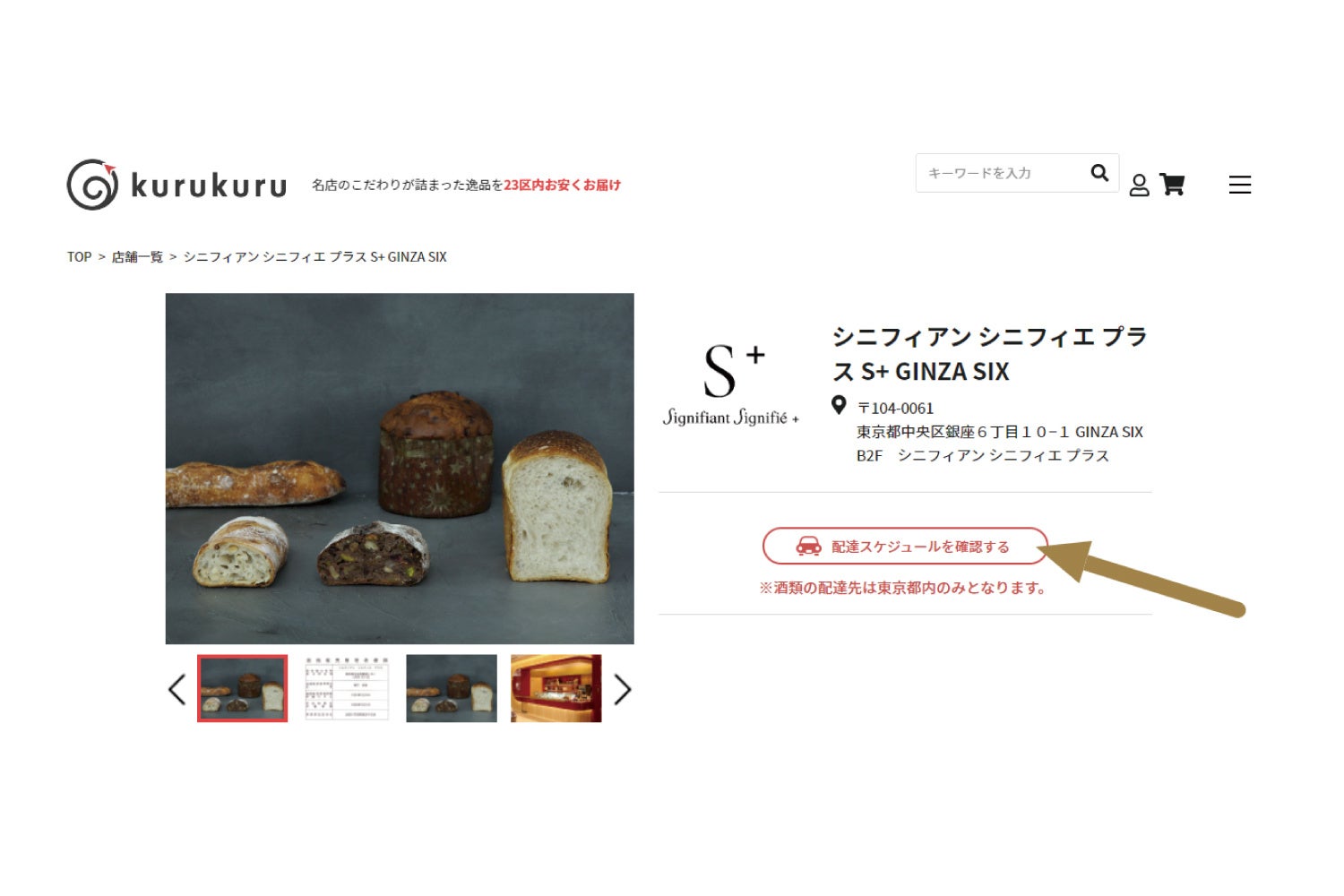Viewport: 1344px width, 896px height.
Task: Go to TOP breadcrumb link
Action: [x=79, y=257]
